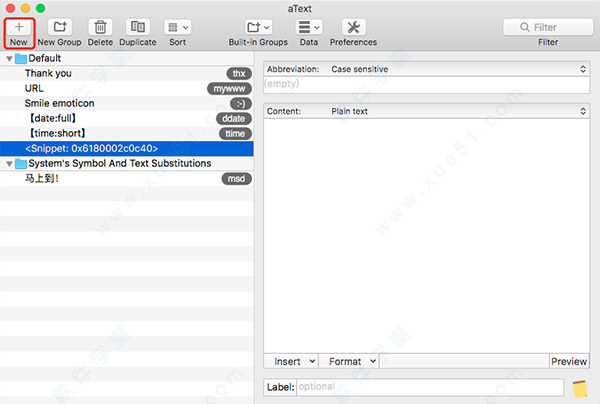Duplicate the selected snippet
The image size is (600, 404).
click(138, 27)
